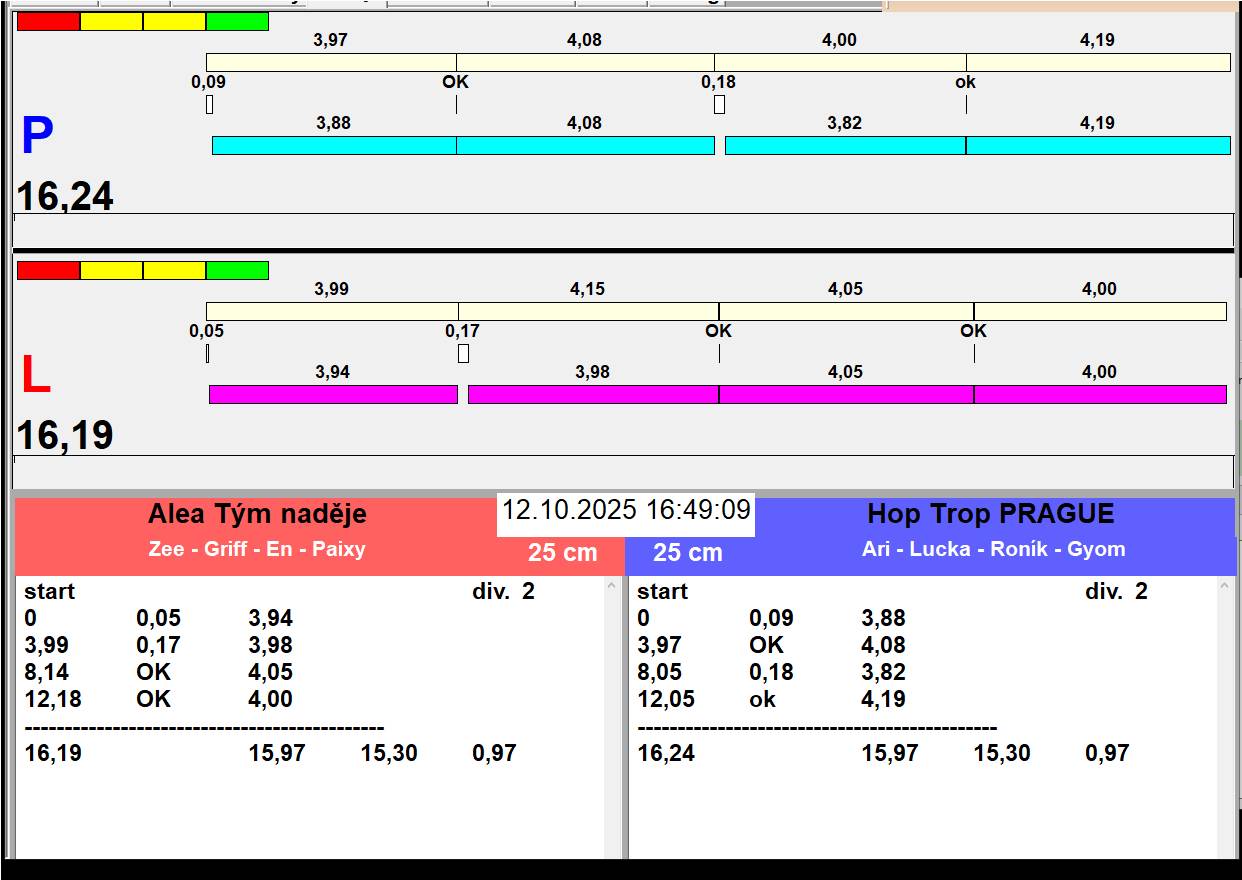Viewport: 1242px width, 880px height.
Task: Click the second yellow light in lane L
Action: pos(174,271)
